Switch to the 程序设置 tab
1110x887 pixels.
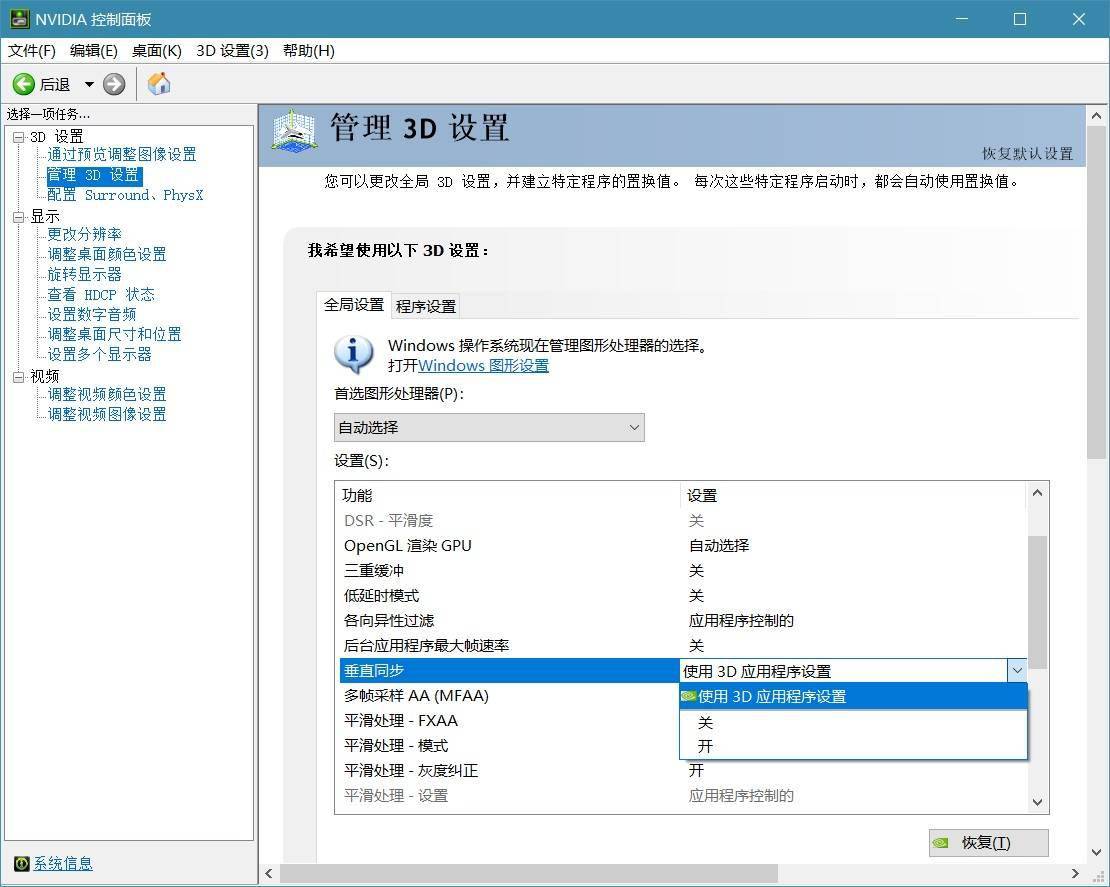(x=425, y=307)
